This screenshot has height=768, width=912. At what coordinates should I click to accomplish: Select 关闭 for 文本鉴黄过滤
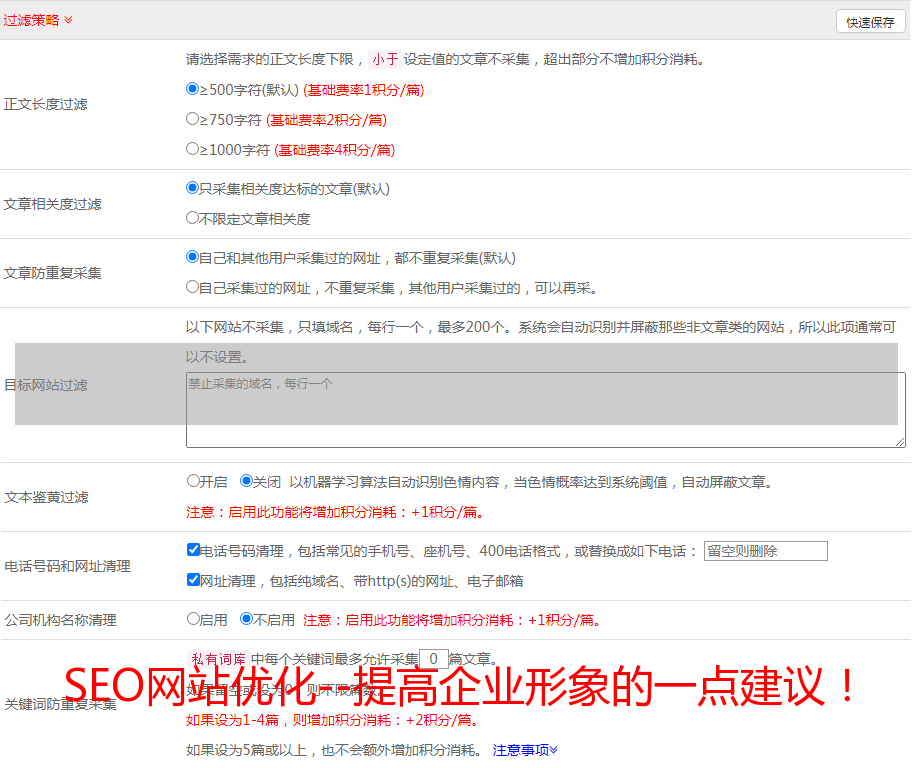(247, 481)
